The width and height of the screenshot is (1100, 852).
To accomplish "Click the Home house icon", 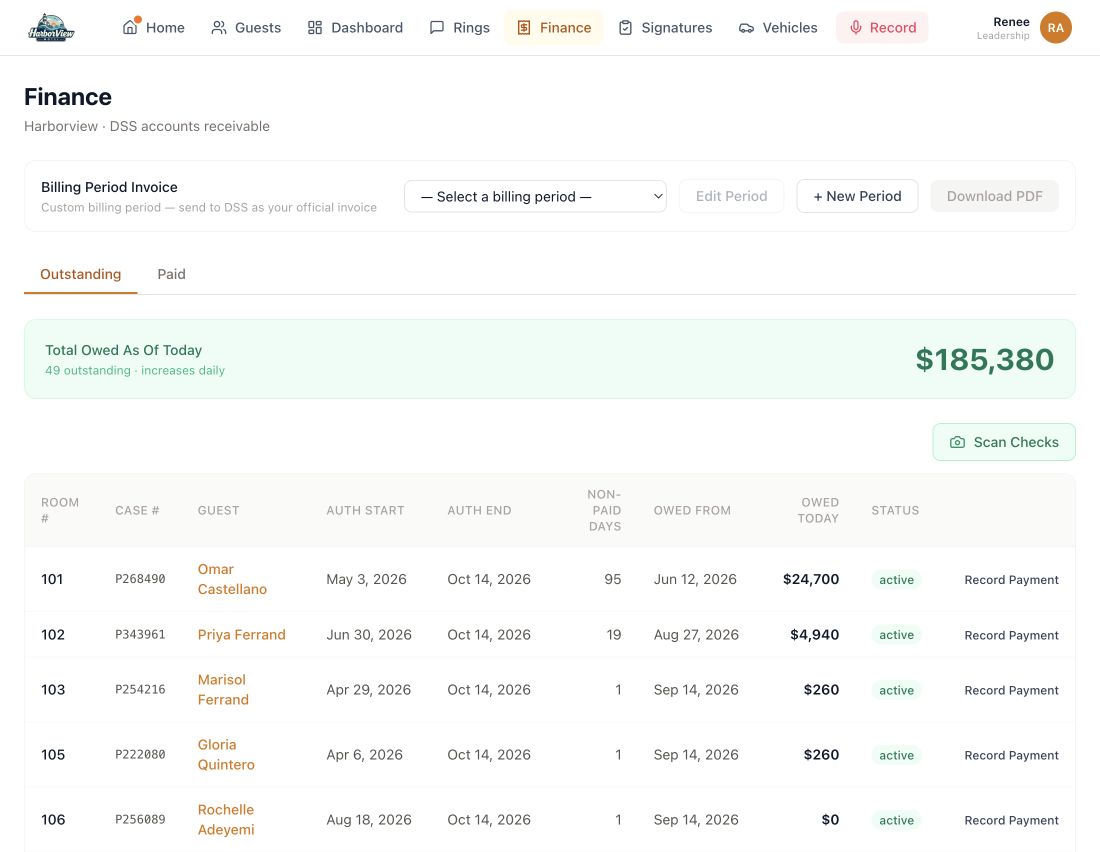I will point(130,27).
